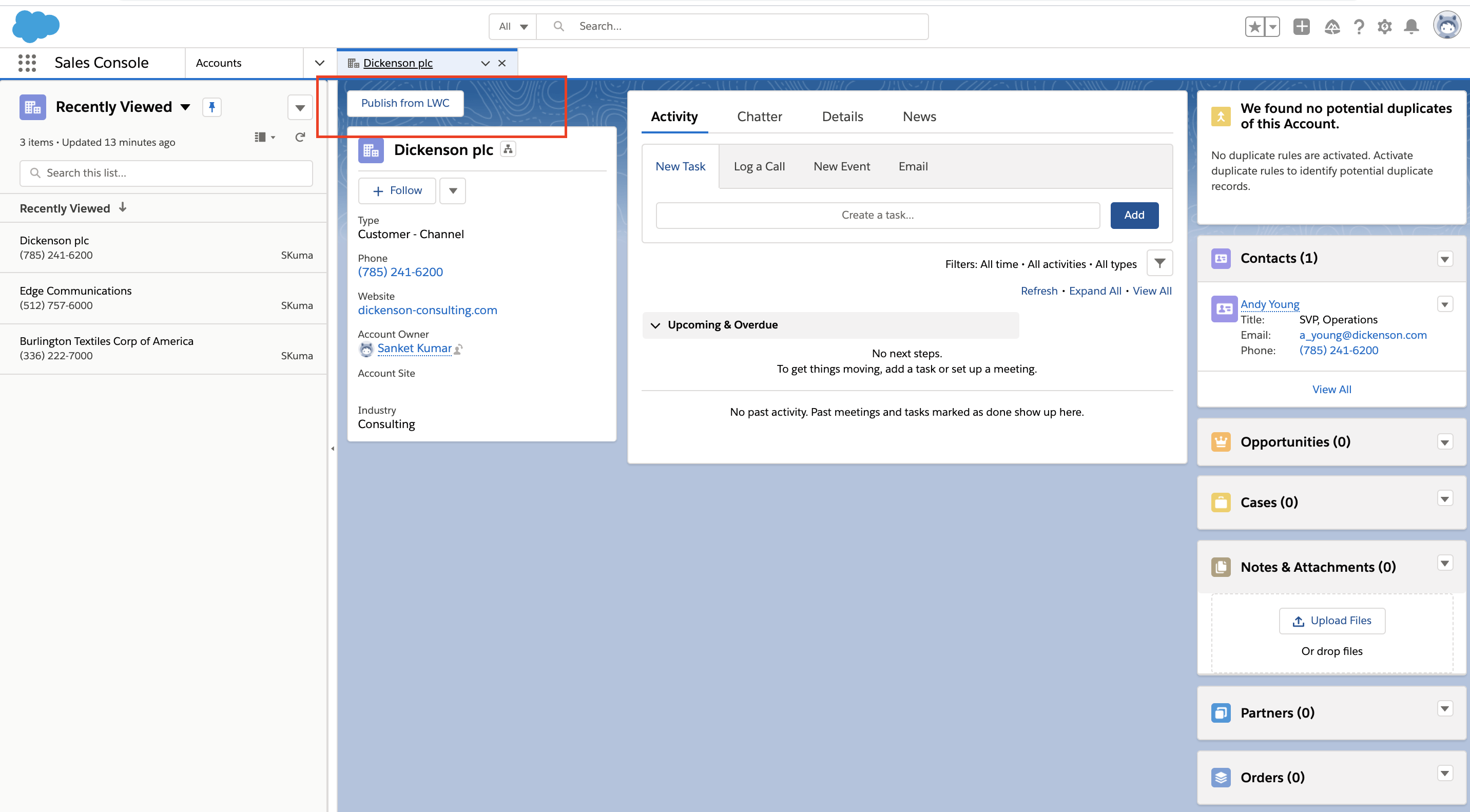Open Sanket Kumar account owner link
Viewport: 1470px width, 812px height.
(414, 349)
